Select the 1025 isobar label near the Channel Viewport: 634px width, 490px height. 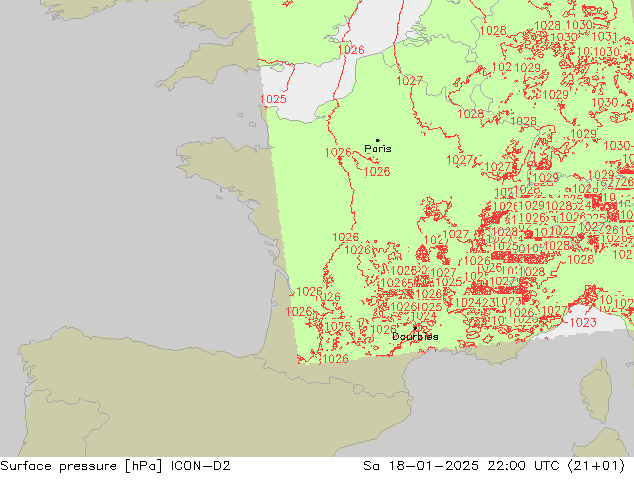(273, 99)
